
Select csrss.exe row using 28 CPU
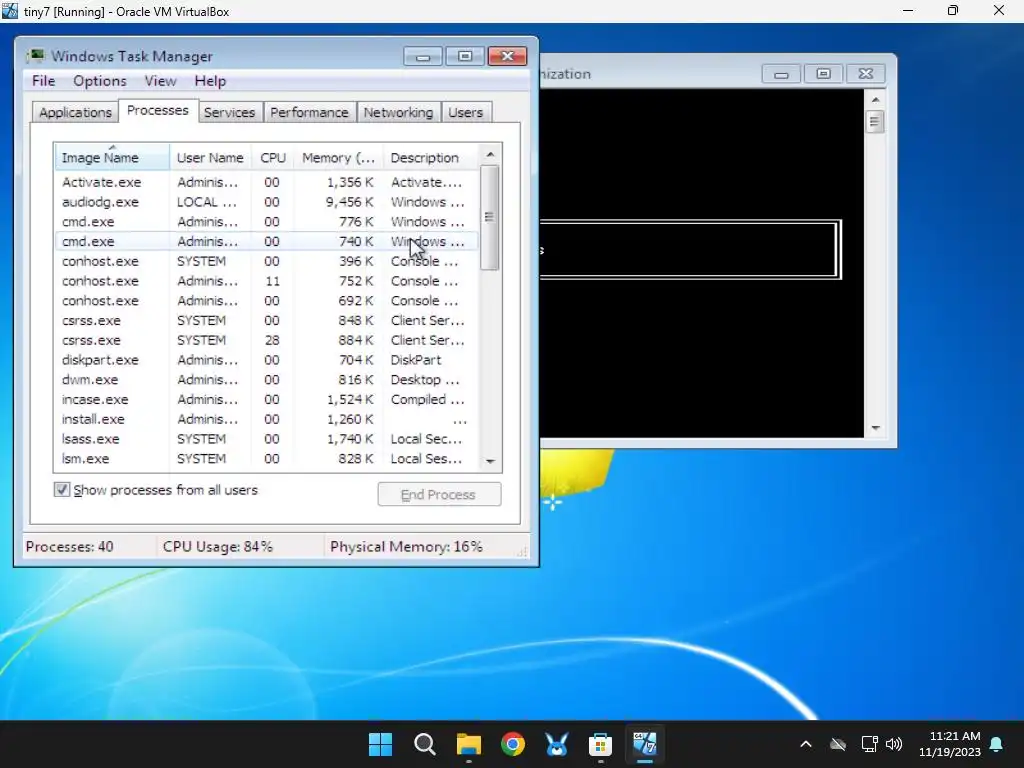(266, 340)
